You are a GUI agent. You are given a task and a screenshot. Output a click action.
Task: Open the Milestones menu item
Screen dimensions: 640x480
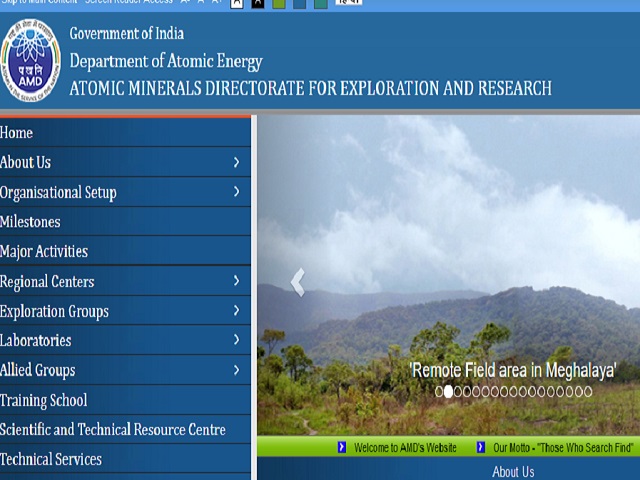click(125, 222)
